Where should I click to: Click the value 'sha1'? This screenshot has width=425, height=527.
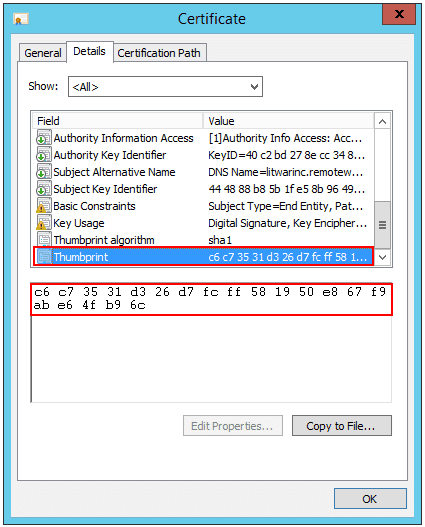coord(220,240)
